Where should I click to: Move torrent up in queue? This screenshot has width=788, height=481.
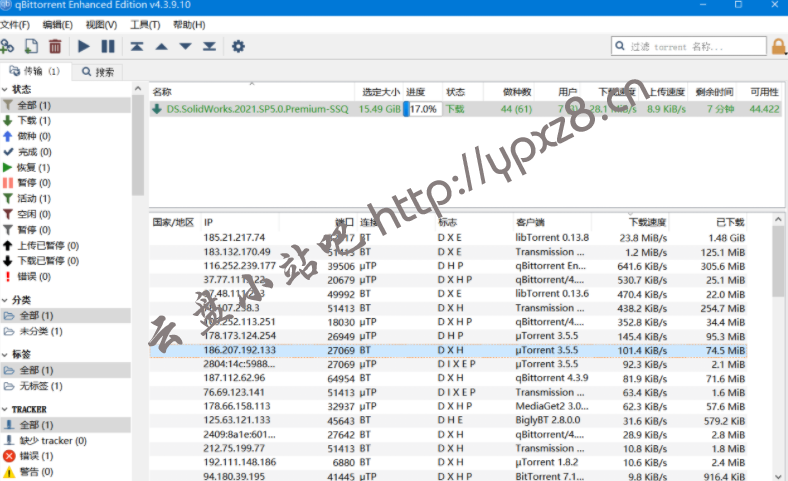click(x=161, y=46)
